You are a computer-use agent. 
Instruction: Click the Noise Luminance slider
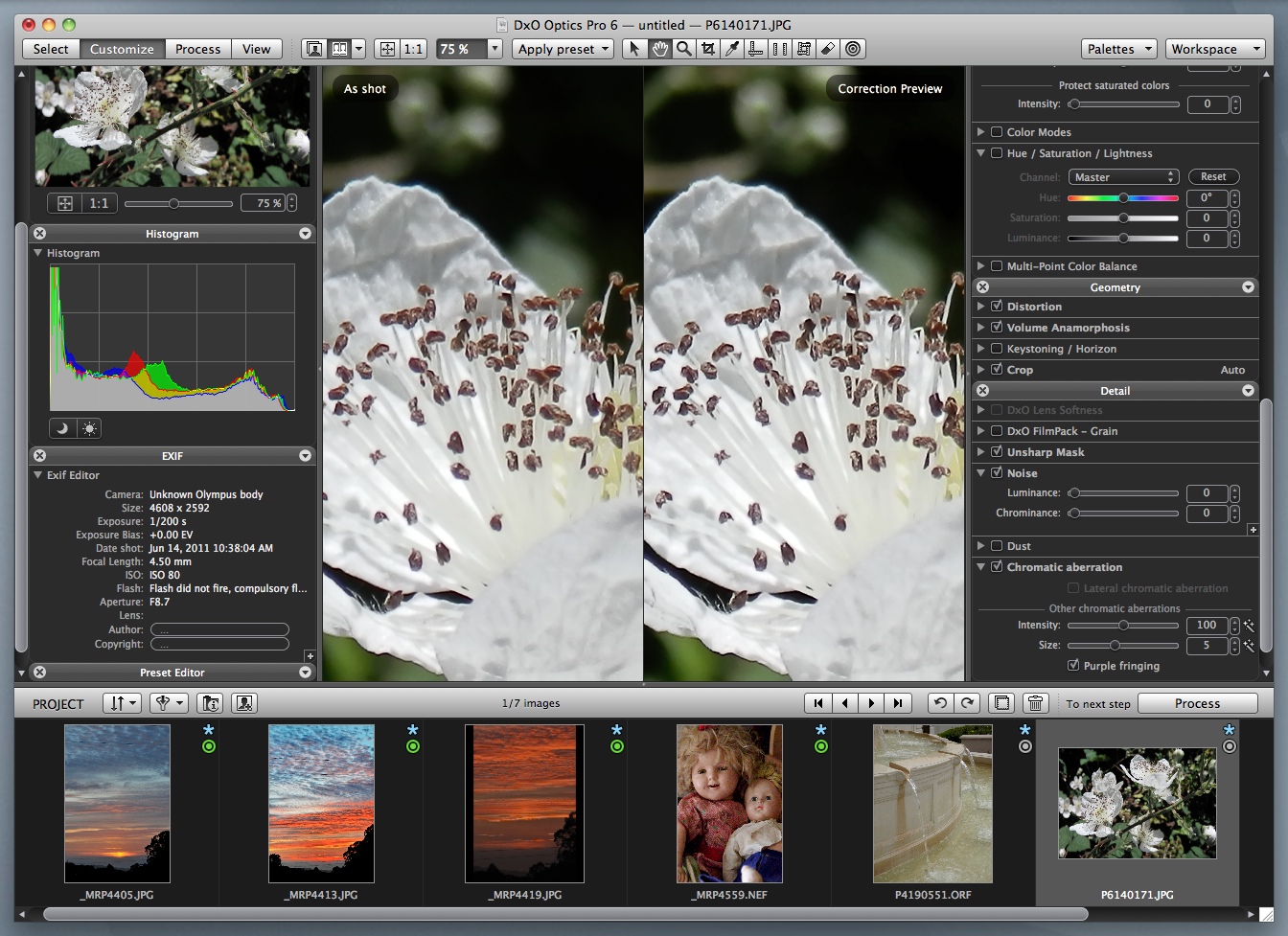point(1123,493)
